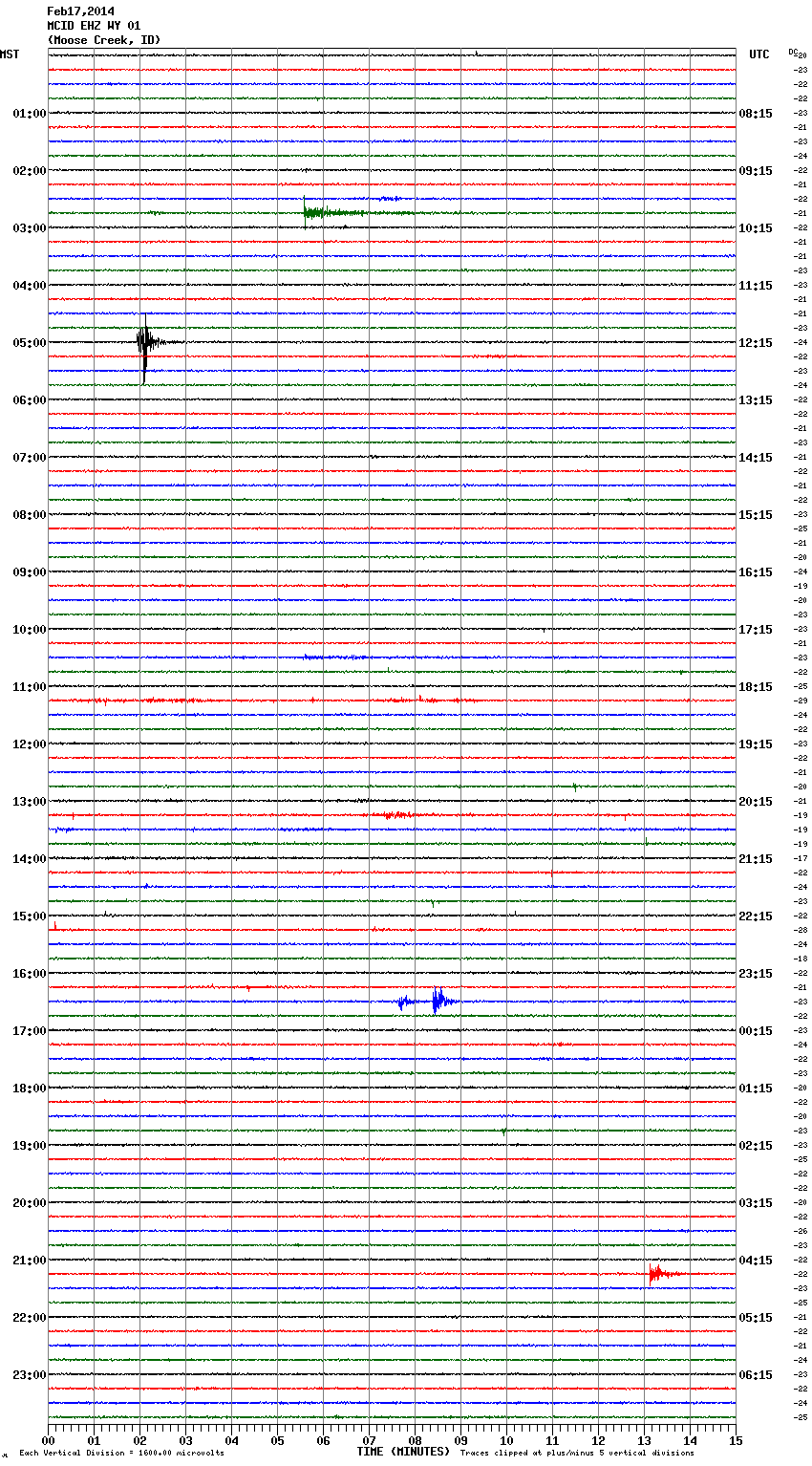
Task: Click the 18:15 UTC label
Action: (x=756, y=687)
